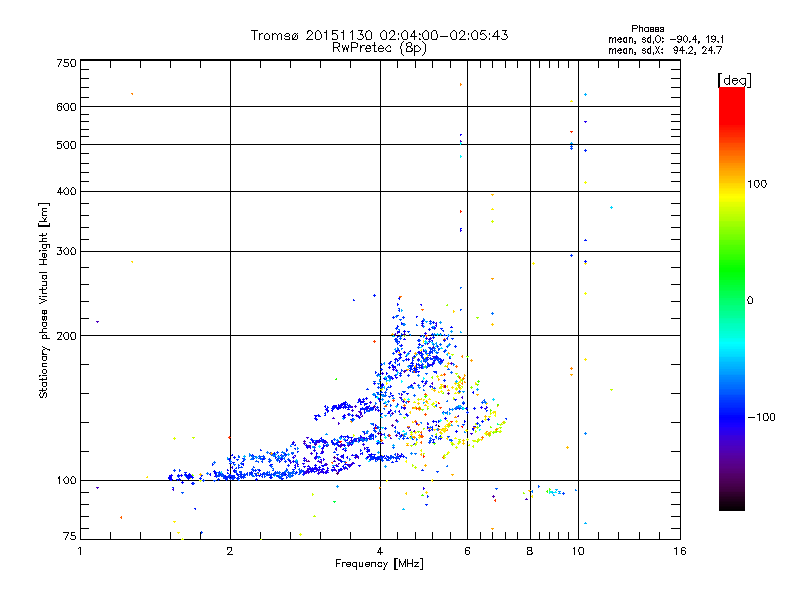Click the 4 MHz x-axis tick label
Image resolution: width=800 pixels, height=600 pixels.
click(380, 551)
